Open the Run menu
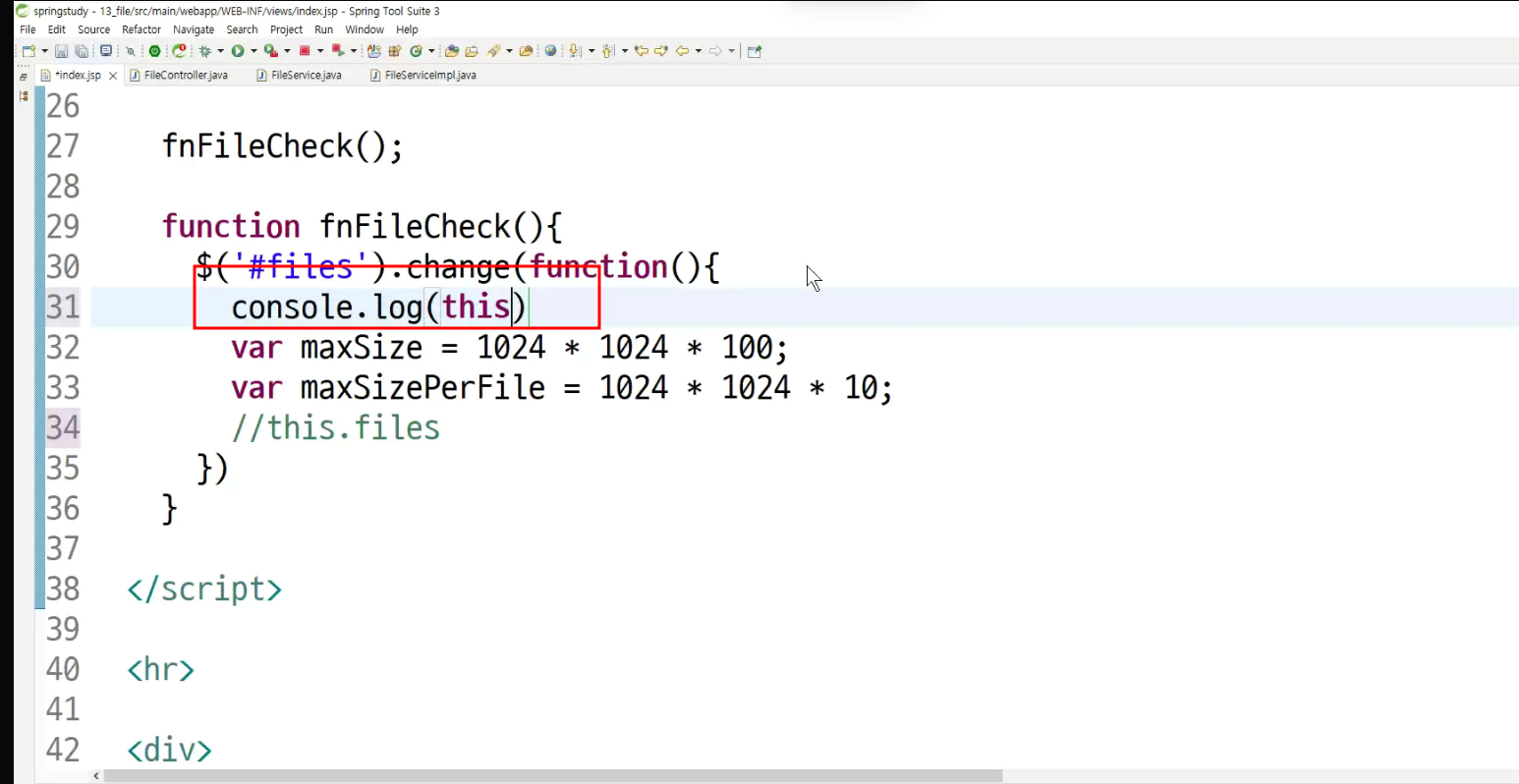The width and height of the screenshot is (1519, 784). tap(324, 29)
